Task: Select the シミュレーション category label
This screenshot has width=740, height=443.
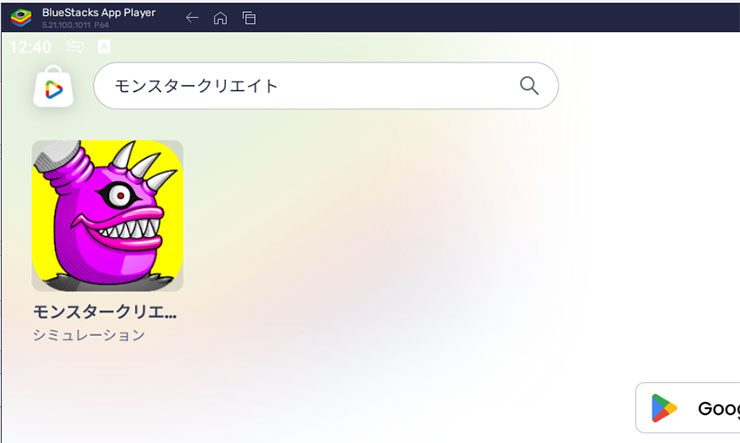Action: coord(89,335)
